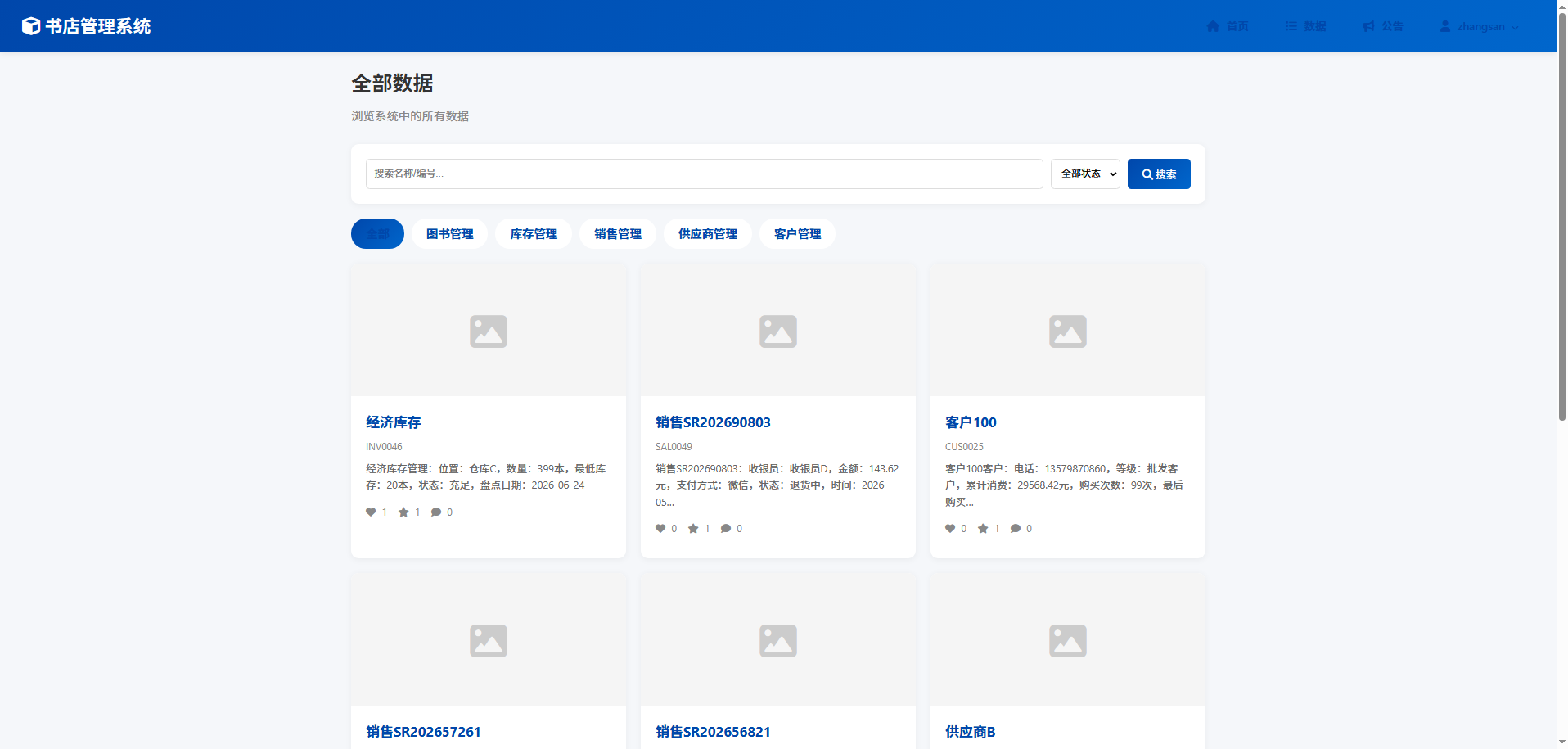Click the 销售SR202690803 card image placeholder

pyautogui.click(x=778, y=331)
